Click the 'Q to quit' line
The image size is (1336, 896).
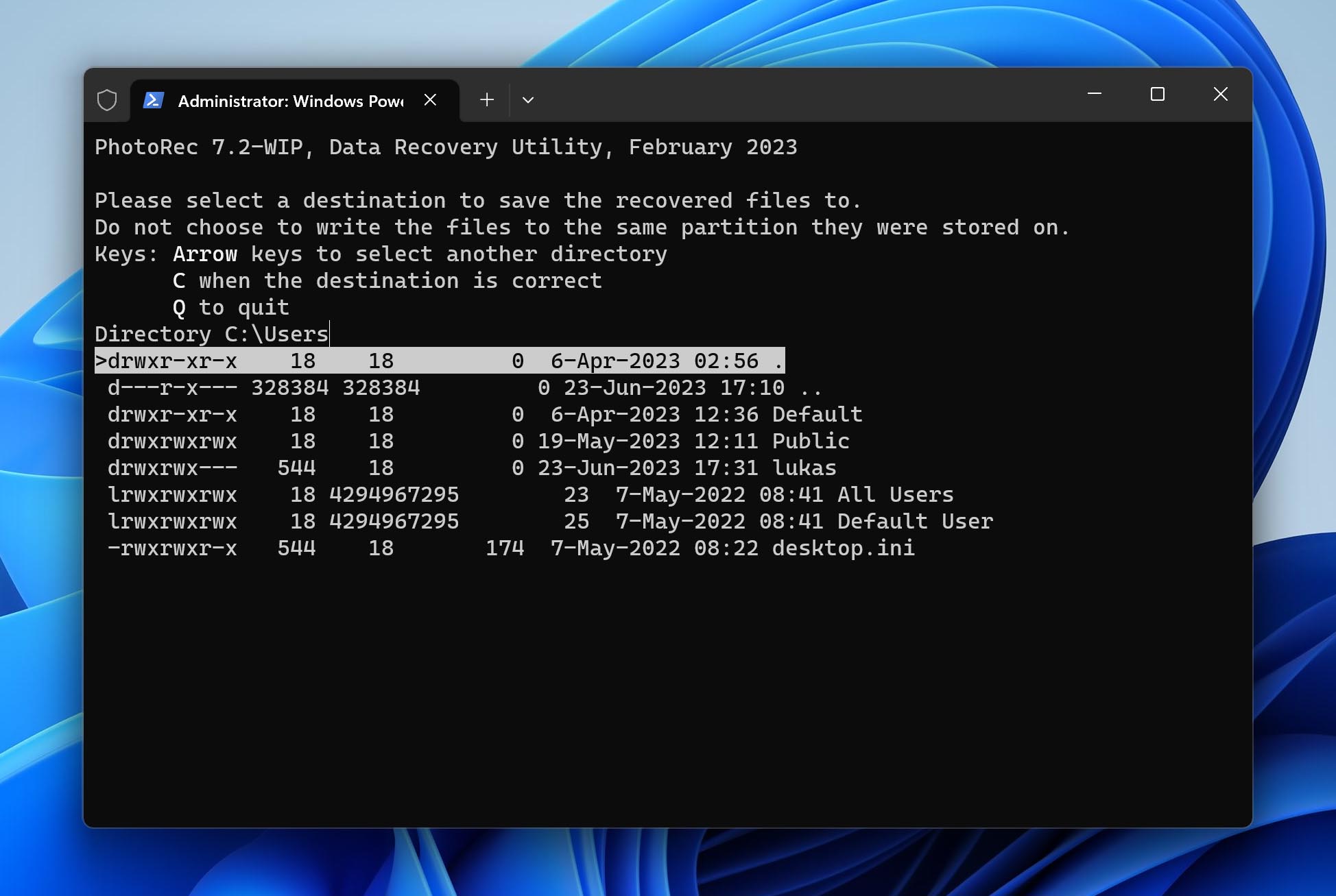(231, 307)
